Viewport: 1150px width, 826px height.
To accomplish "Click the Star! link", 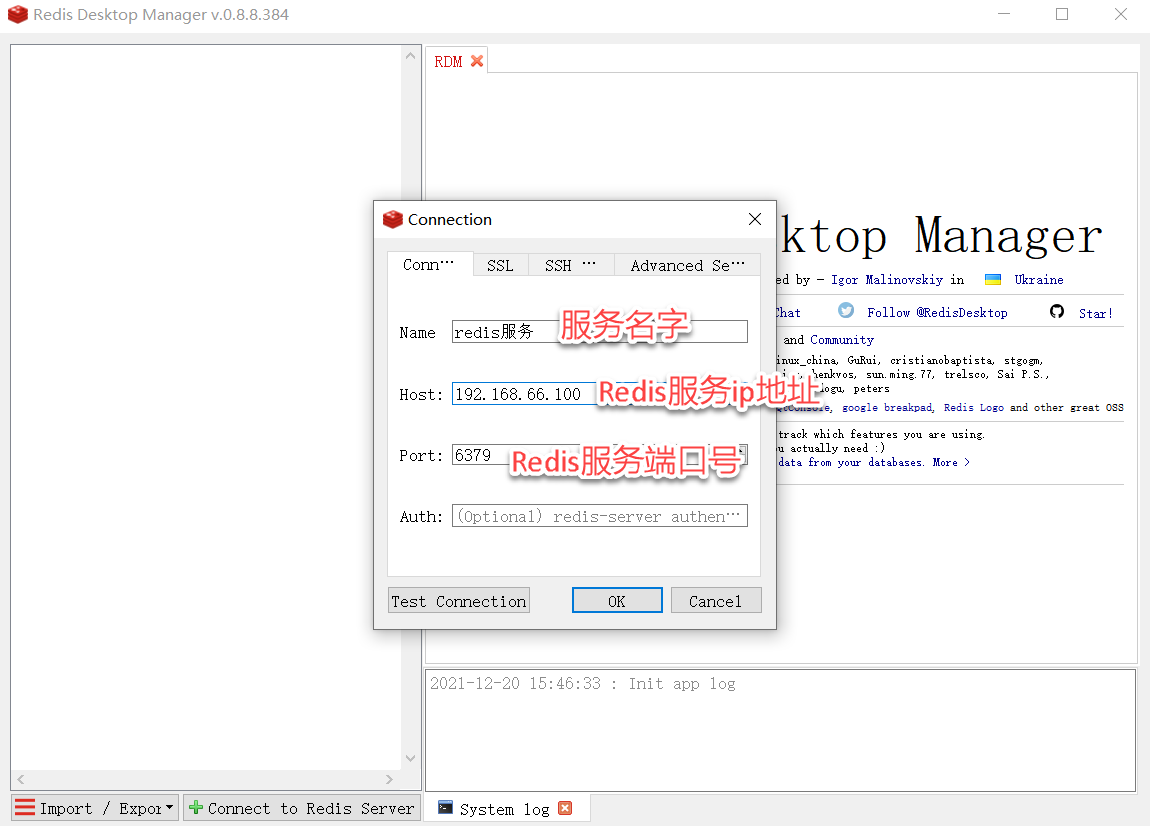I will [1096, 313].
